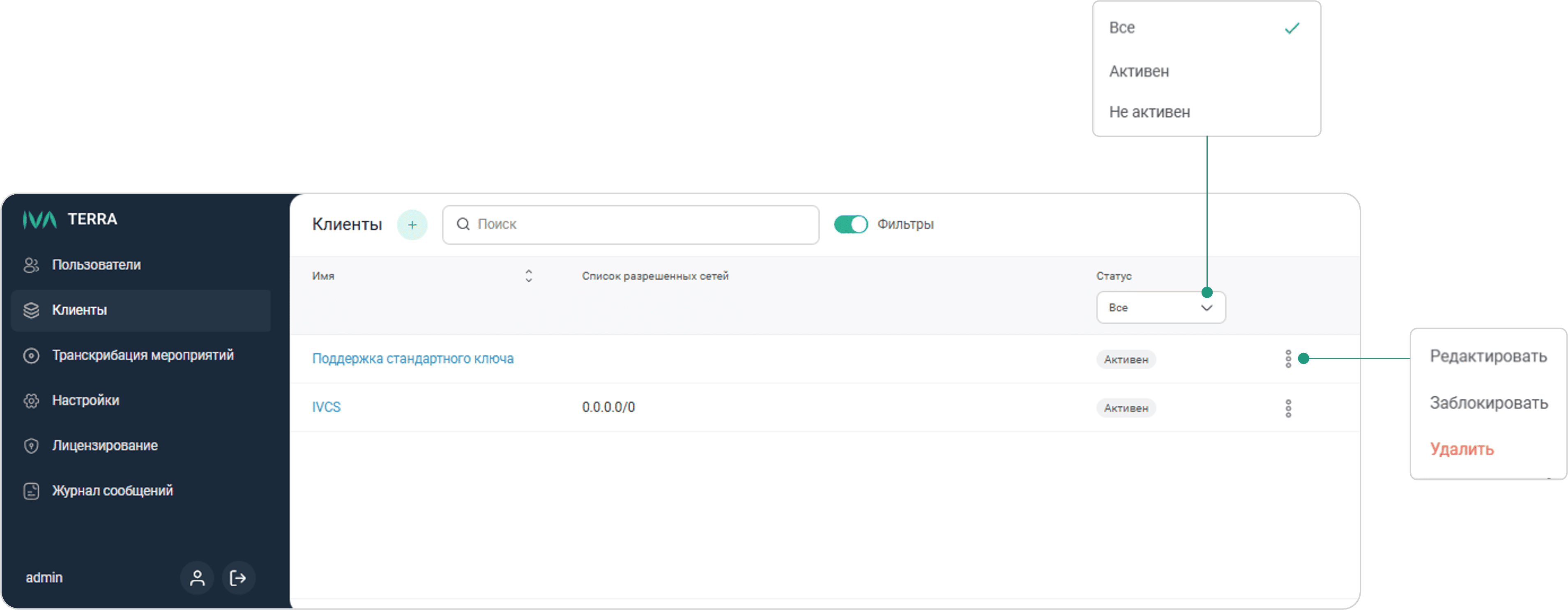
Task: Click the plus icon to add client
Action: pyautogui.click(x=412, y=225)
